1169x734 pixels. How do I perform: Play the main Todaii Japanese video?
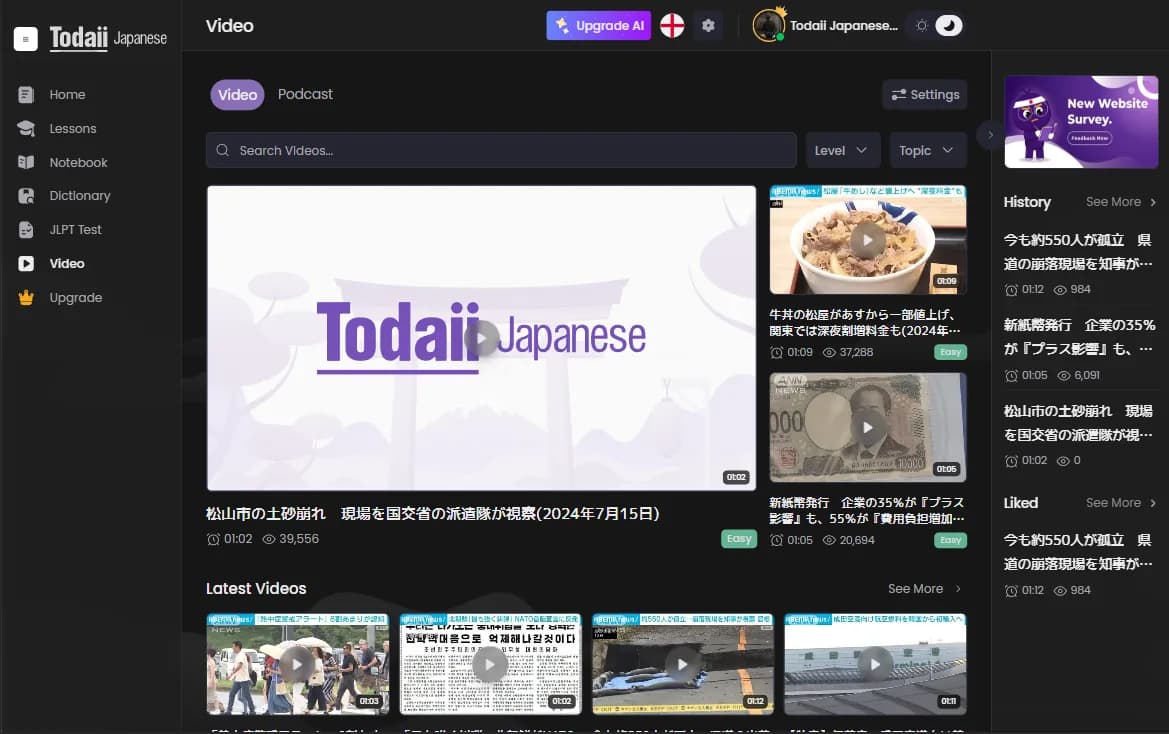(481, 338)
